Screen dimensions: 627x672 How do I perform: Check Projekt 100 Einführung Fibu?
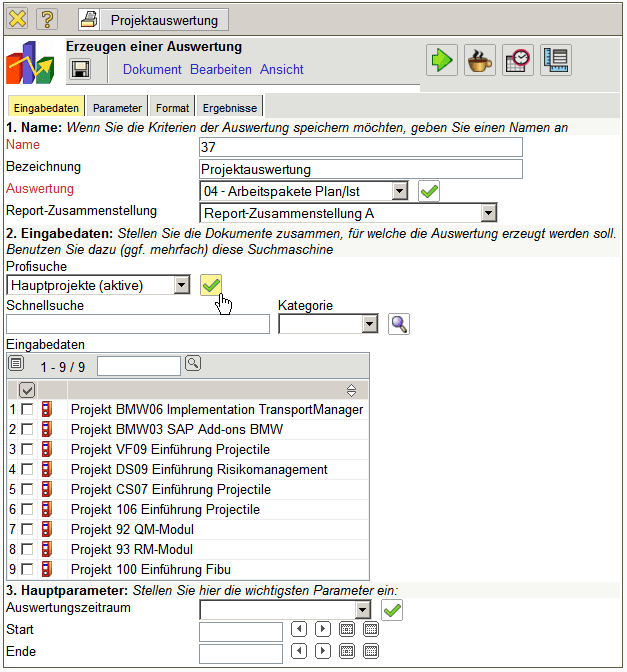[x=27, y=569]
